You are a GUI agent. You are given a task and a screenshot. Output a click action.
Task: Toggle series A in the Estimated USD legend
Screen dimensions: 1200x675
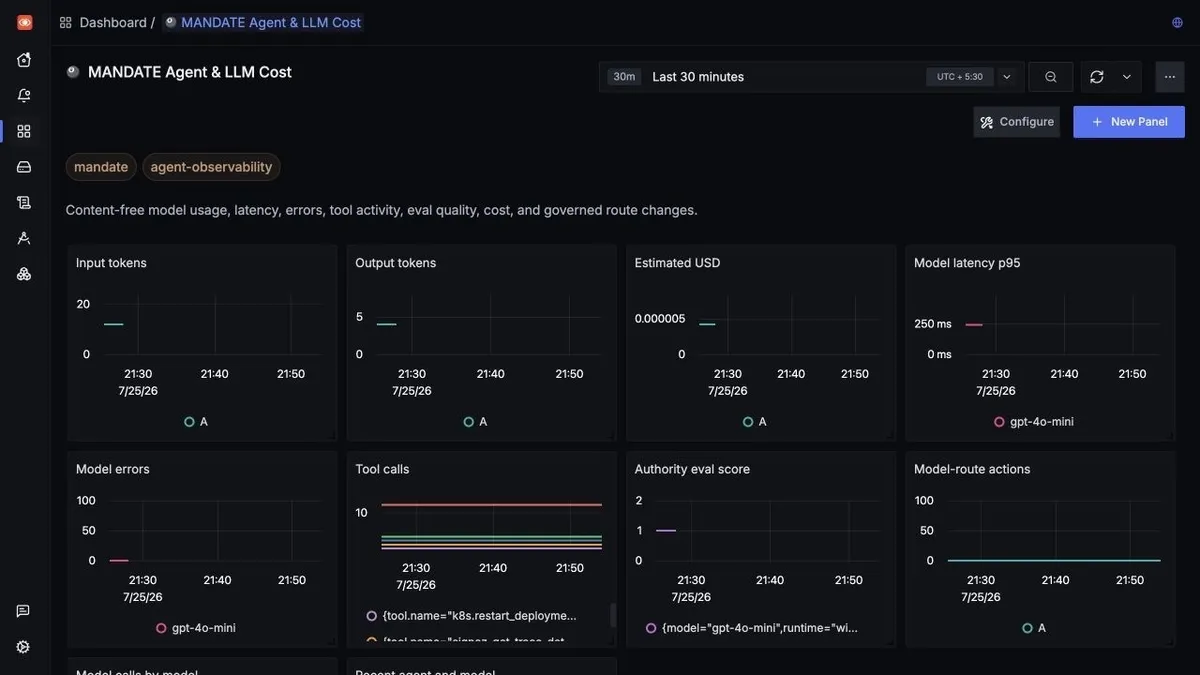755,422
